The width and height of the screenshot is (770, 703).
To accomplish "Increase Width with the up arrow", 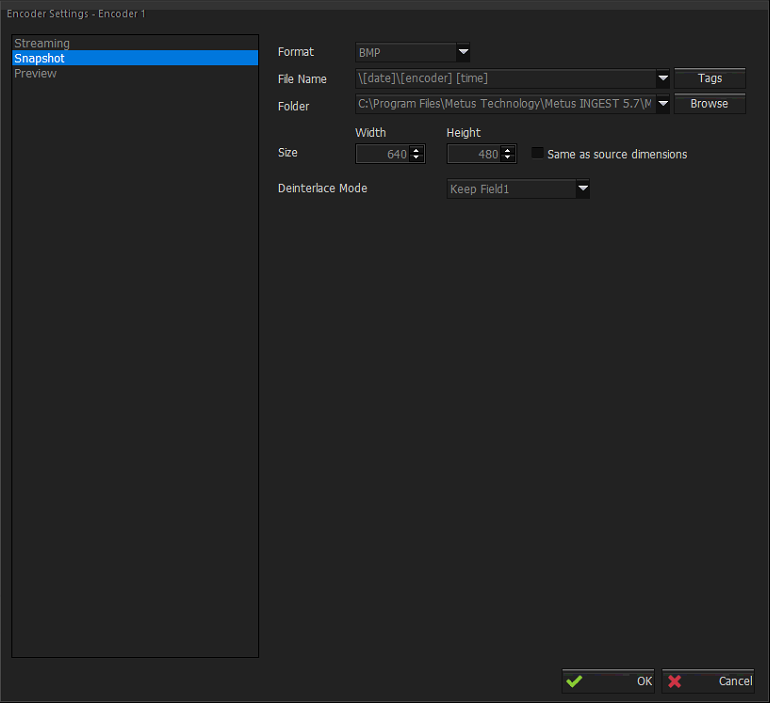I will pyautogui.click(x=416, y=150).
